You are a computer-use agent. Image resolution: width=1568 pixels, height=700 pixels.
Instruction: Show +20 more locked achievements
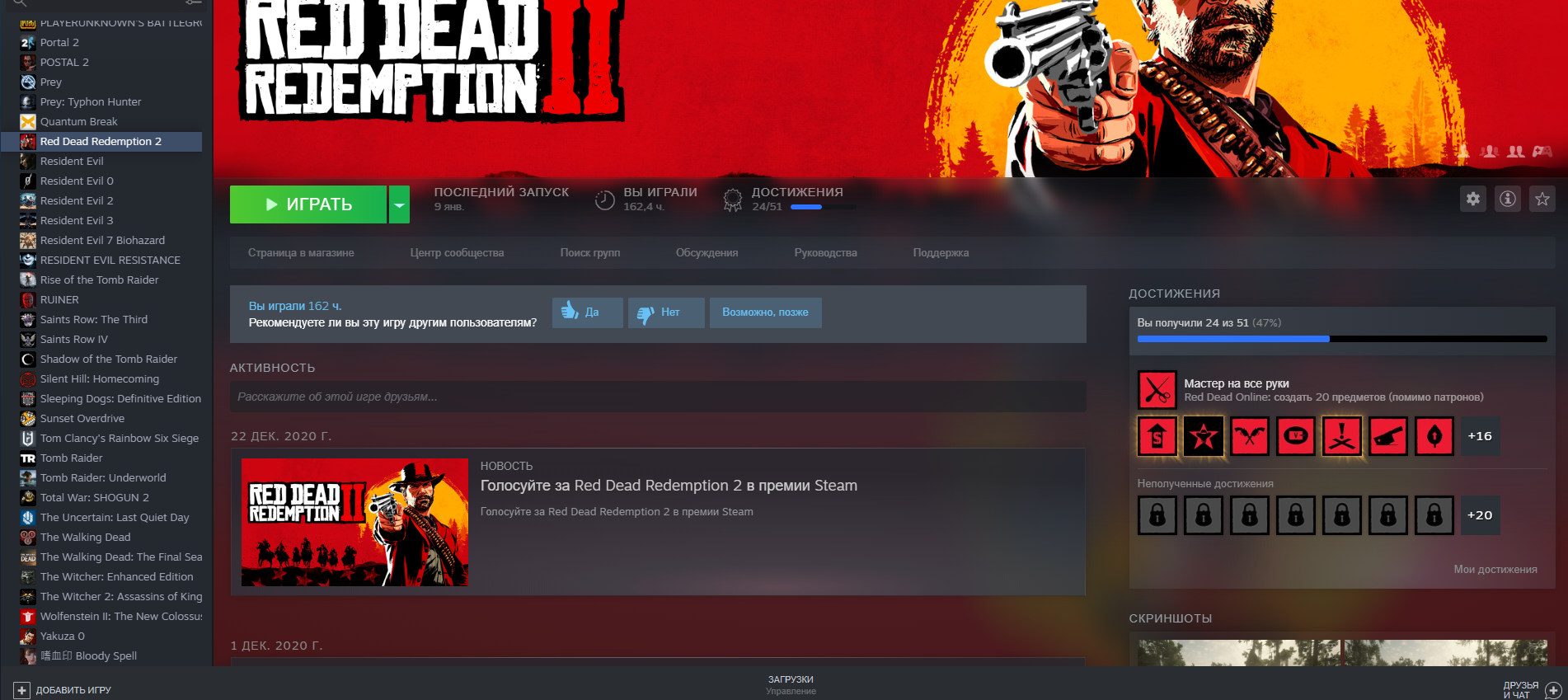1480,515
